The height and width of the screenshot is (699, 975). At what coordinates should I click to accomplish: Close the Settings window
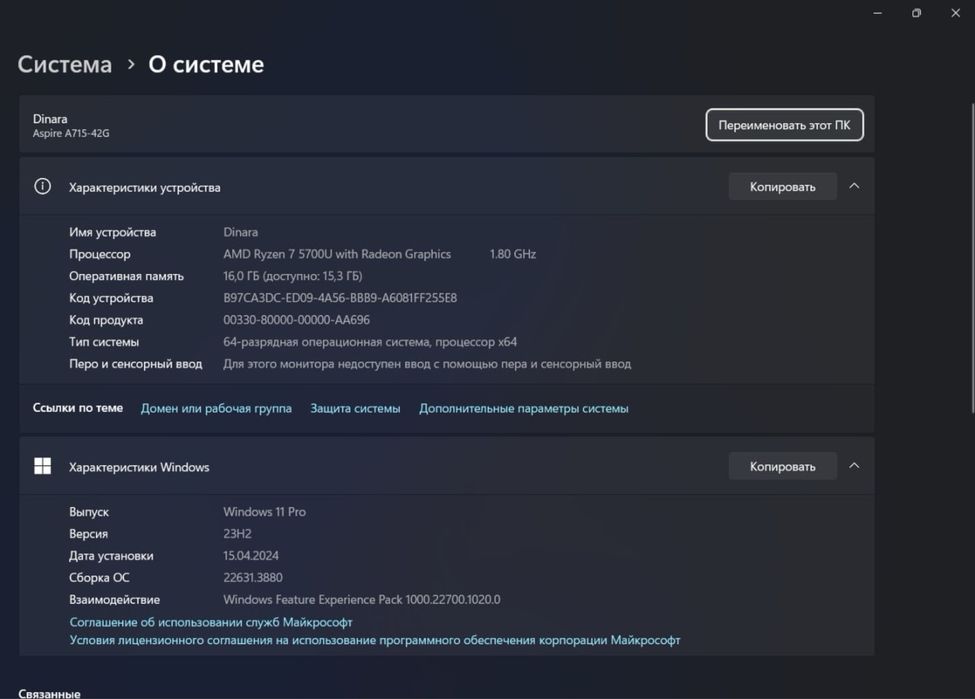pyautogui.click(x=956, y=13)
